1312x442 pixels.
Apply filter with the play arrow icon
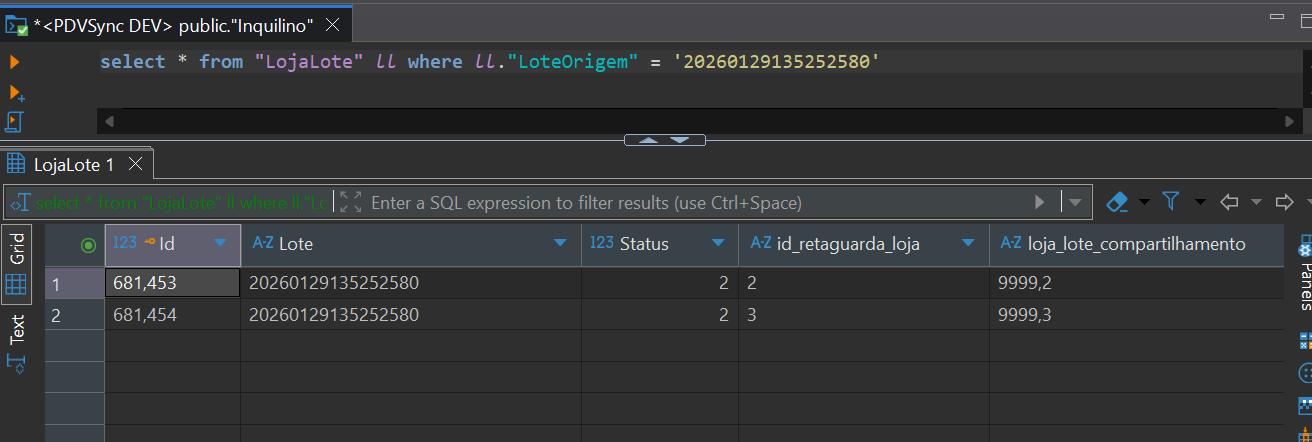(x=1040, y=202)
